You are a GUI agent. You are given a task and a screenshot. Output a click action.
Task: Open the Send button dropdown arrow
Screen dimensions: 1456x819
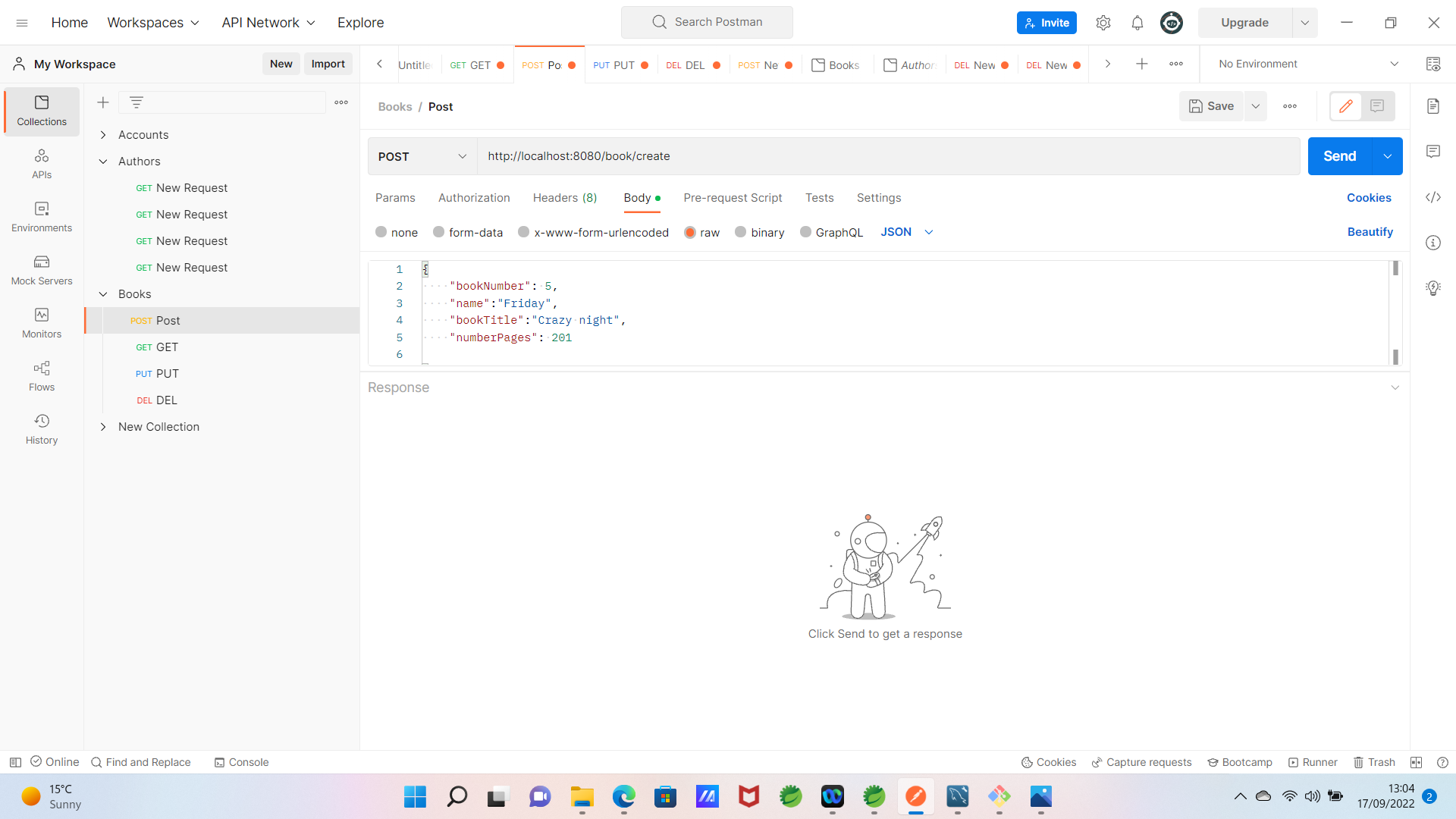tap(1388, 156)
